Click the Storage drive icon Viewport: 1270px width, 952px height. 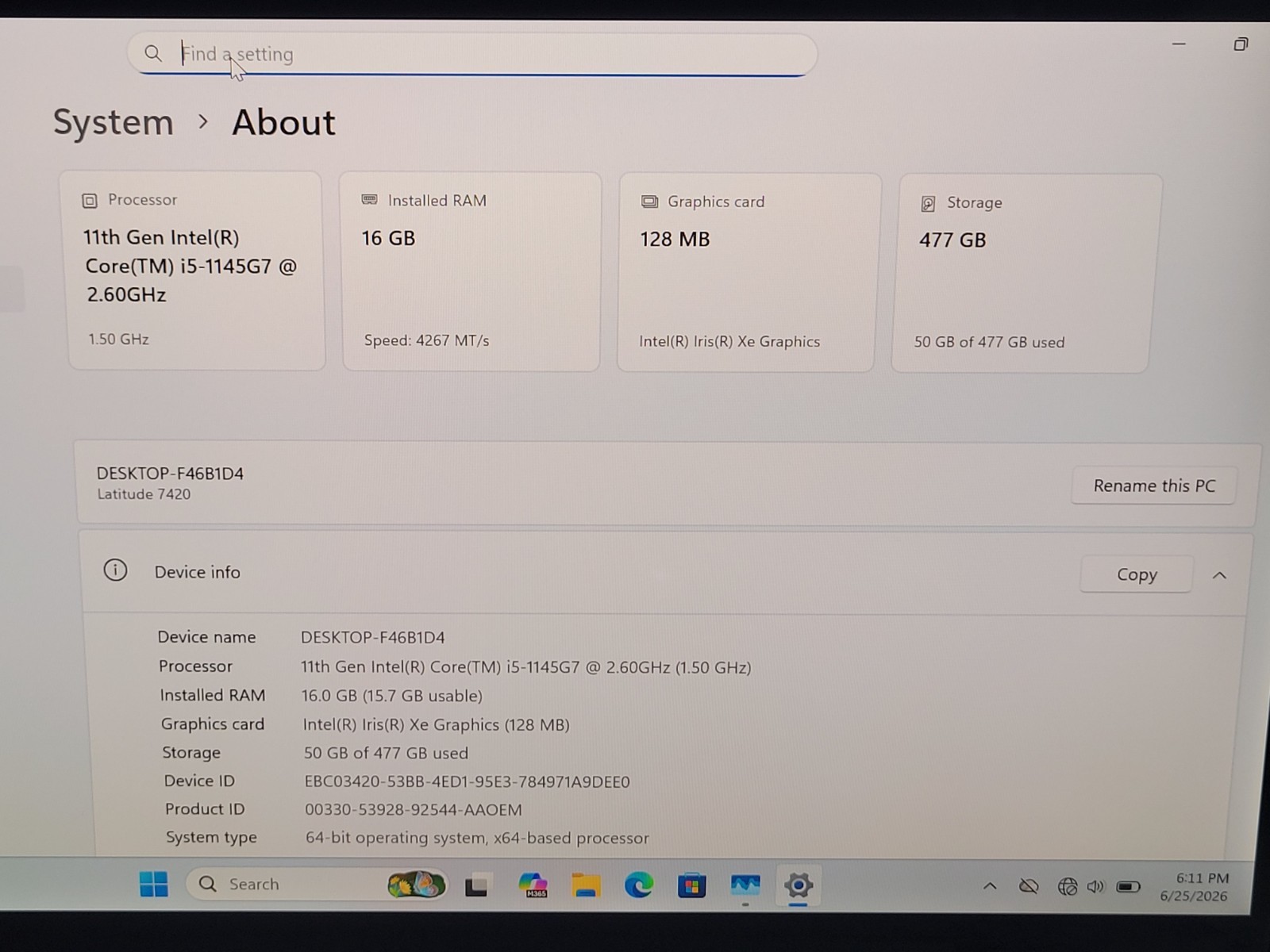[x=928, y=204]
